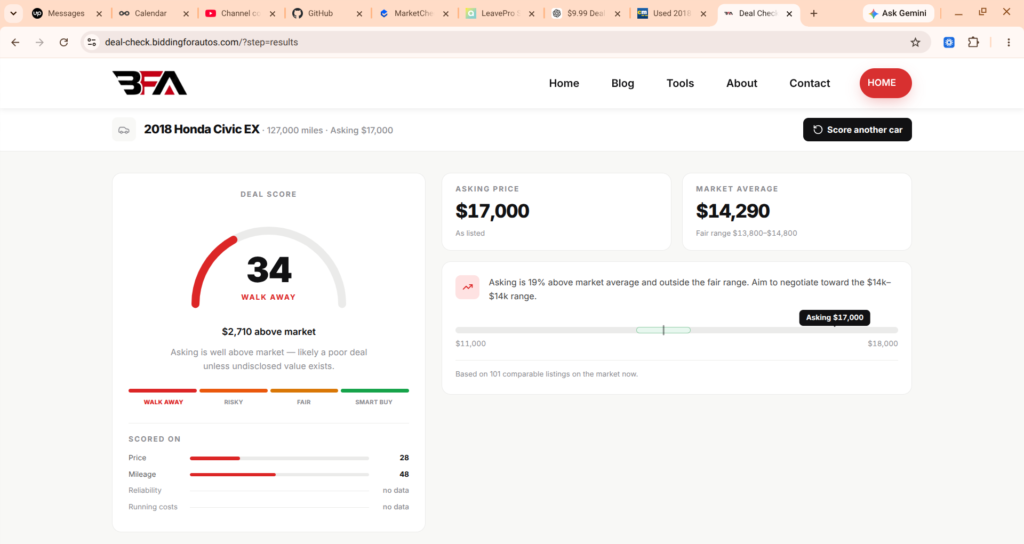Screen dimensions: 1024x544
Task: Click the Reliability no data row
Action: click(268, 490)
